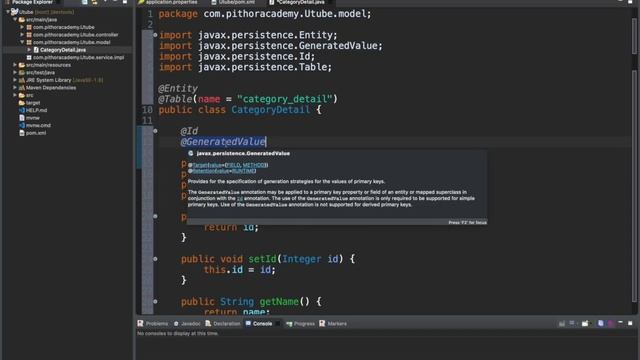The width and height of the screenshot is (640, 360).
Task: Collapse the src/main/java folder
Action: [x=15, y=20]
